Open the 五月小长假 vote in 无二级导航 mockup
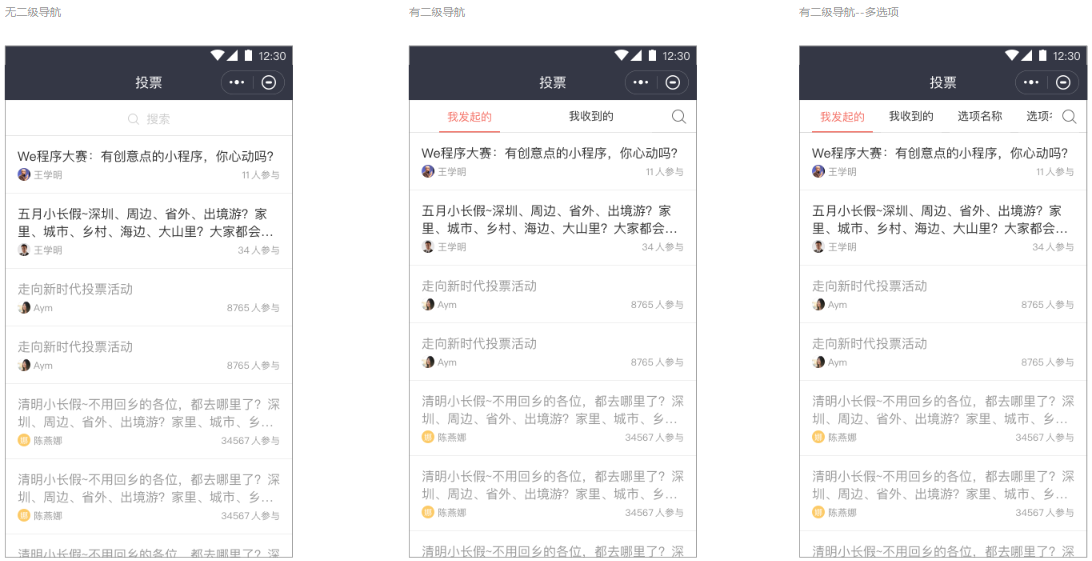 (x=148, y=231)
